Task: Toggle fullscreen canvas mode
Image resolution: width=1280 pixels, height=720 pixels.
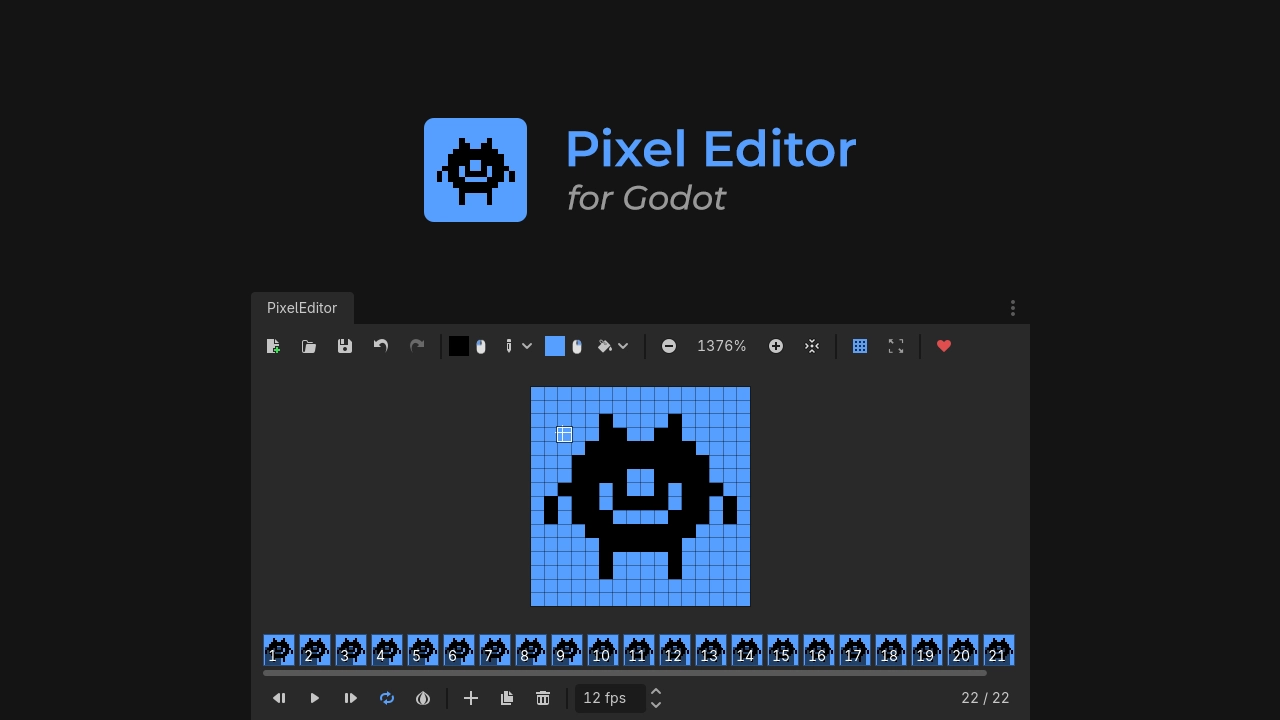Action: (x=896, y=346)
